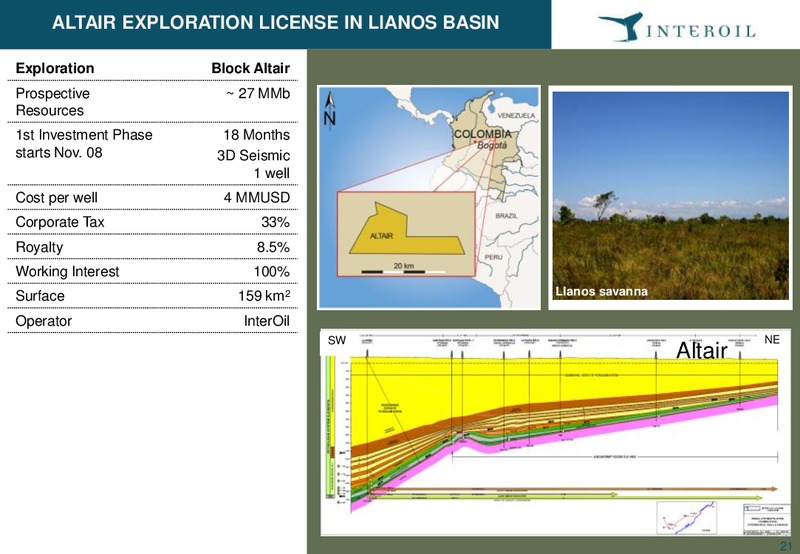Click the '33%' corporate tax value

pyautogui.click(x=276, y=222)
